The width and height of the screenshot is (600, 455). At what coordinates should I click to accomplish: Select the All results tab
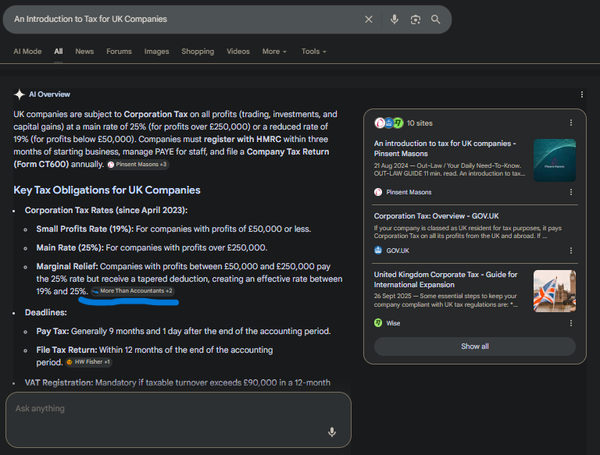[58, 51]
